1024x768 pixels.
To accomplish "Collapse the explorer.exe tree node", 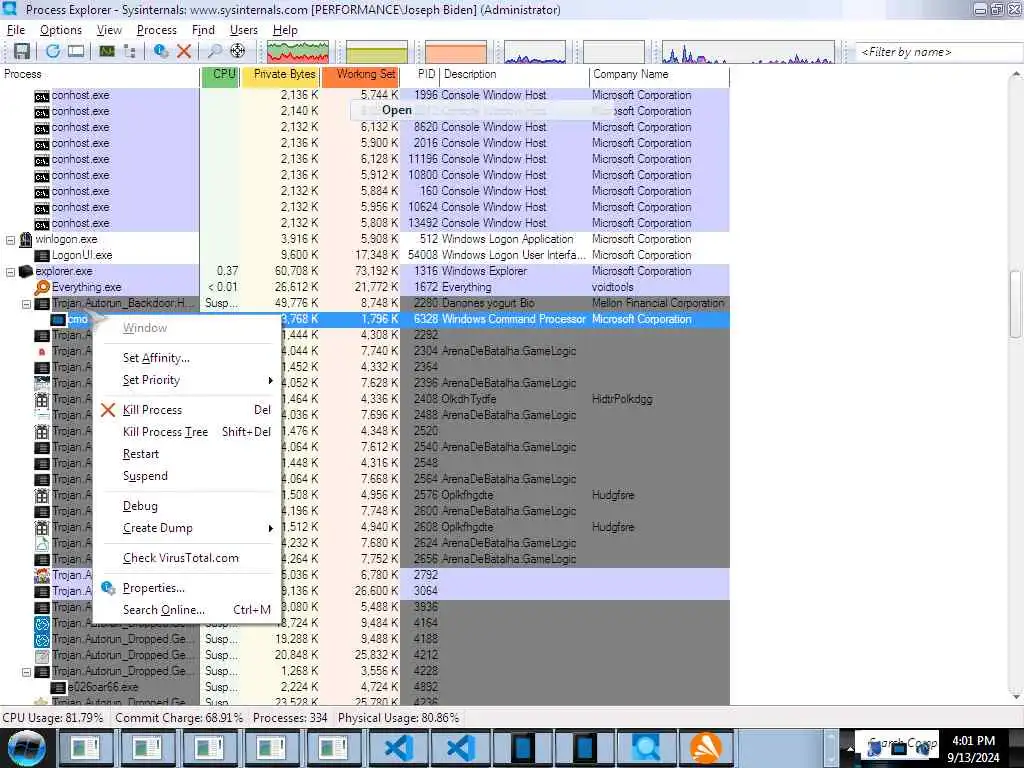I will pos(10,272).
